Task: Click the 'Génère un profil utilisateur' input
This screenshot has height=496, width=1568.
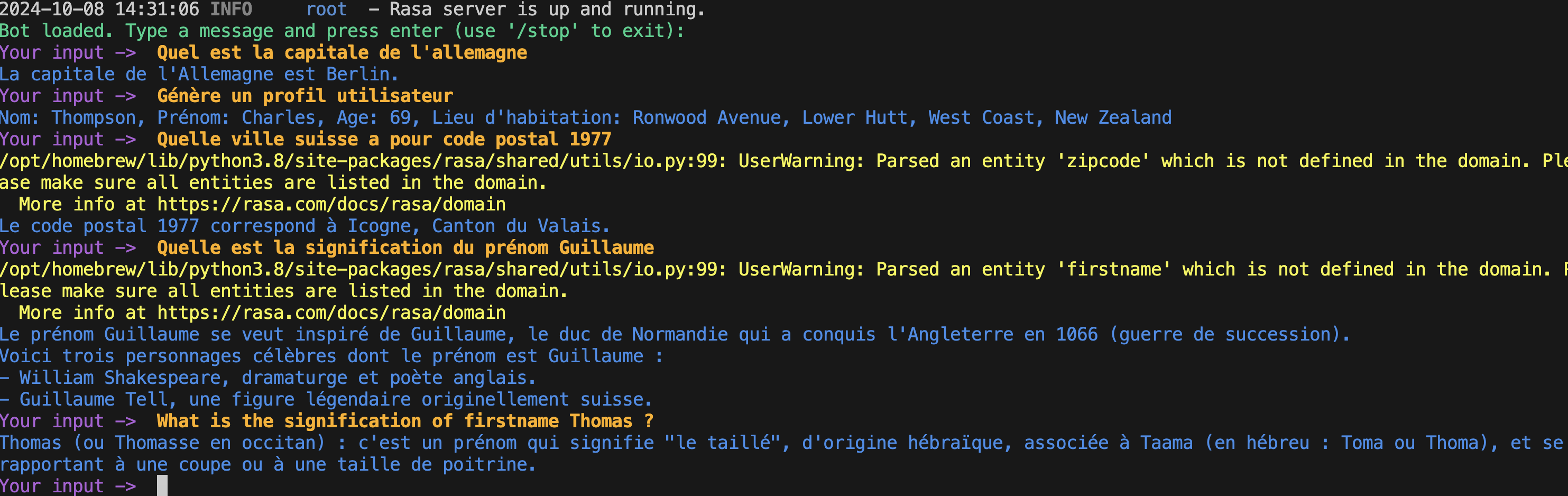Action: (305, 96)
